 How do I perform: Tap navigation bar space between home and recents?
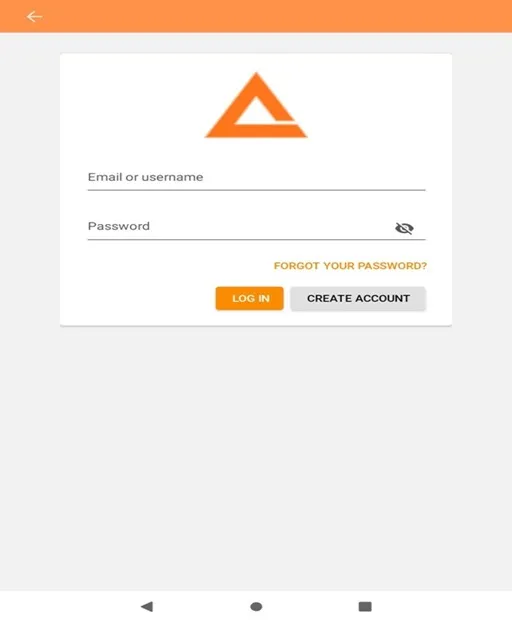311,606
